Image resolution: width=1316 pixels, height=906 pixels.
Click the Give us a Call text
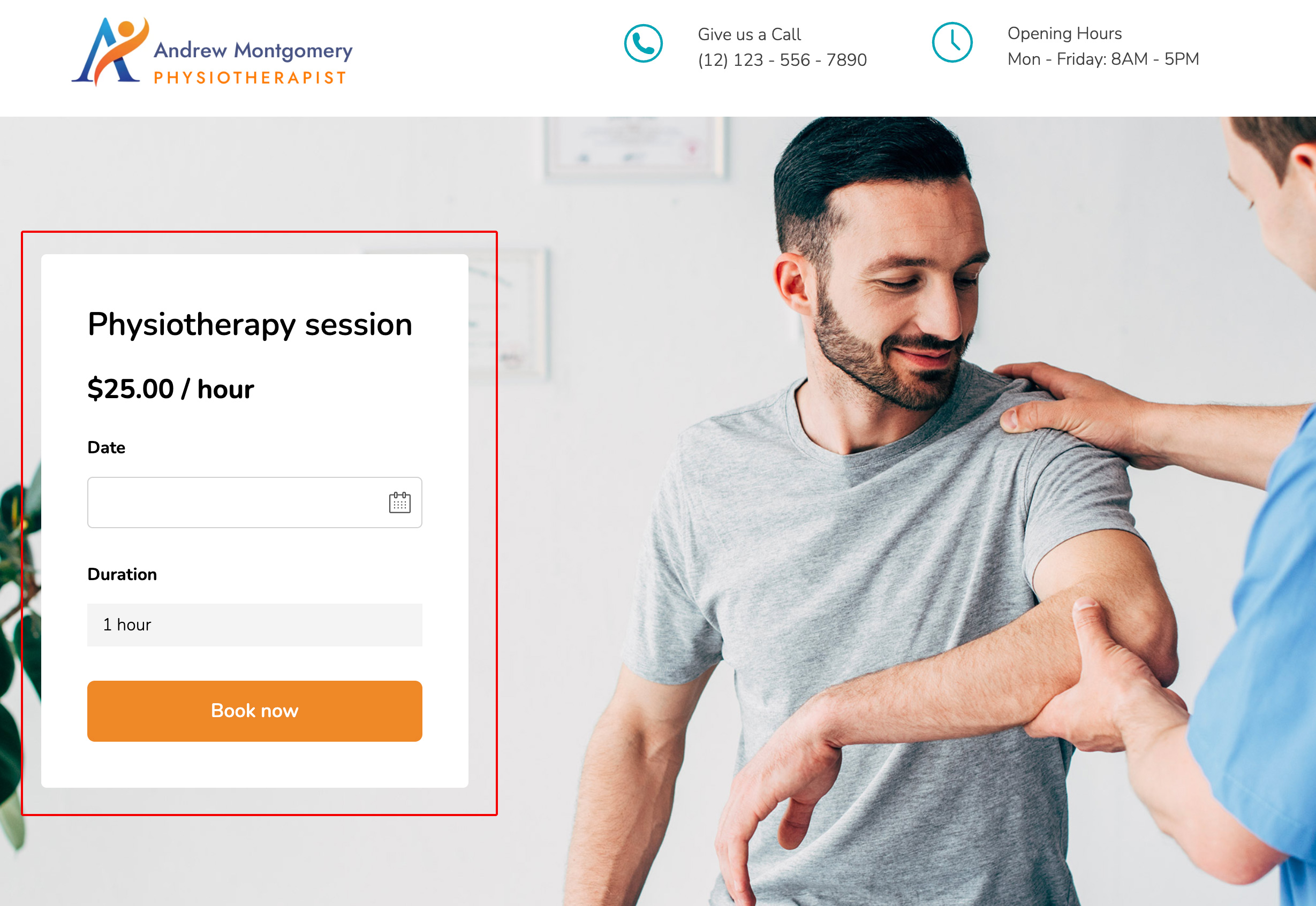pyautogui.click(x=749, y=35)
